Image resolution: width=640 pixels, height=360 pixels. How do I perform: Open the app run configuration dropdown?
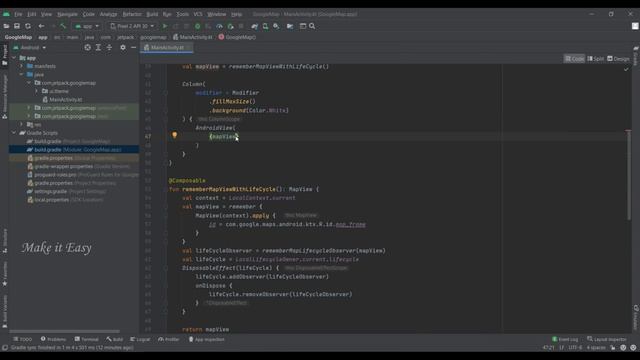(x=87, y=26)
